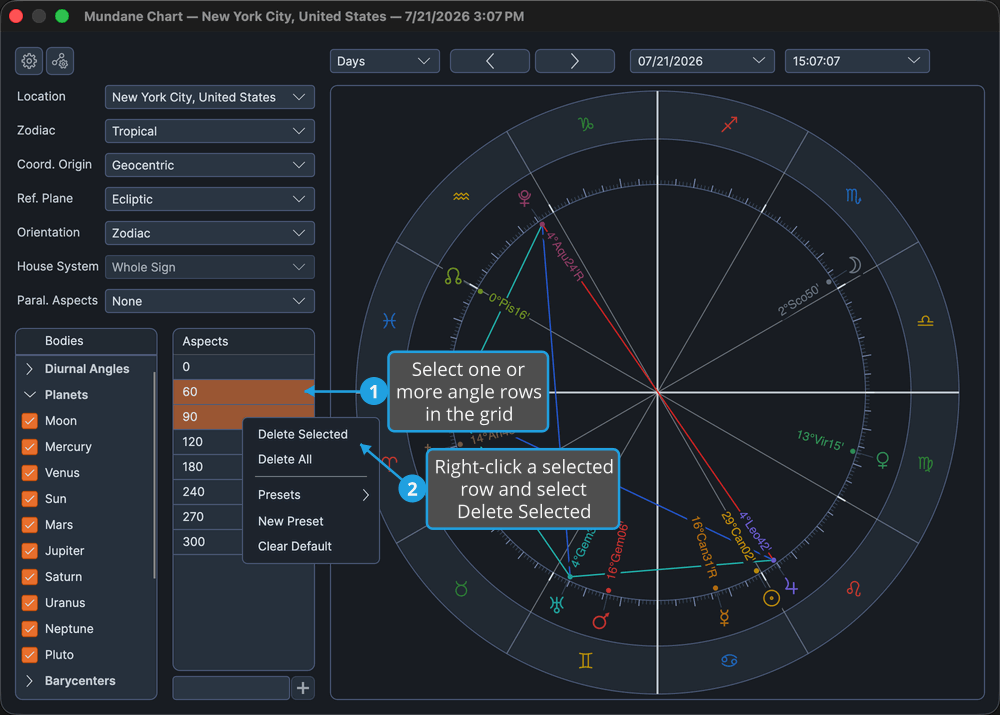
Task: Uncheck the Venus checkbox
Action: [x=29, y=473]
